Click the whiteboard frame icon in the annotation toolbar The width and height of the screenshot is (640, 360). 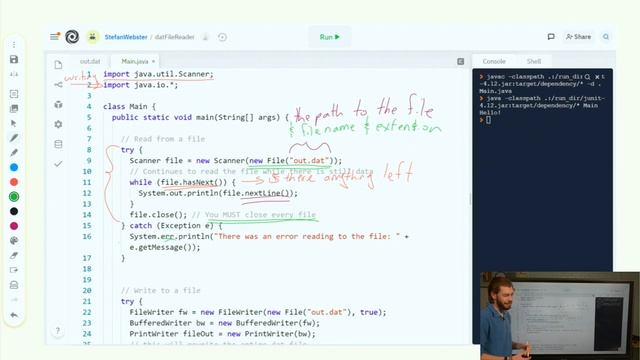[x=14, y=94]
